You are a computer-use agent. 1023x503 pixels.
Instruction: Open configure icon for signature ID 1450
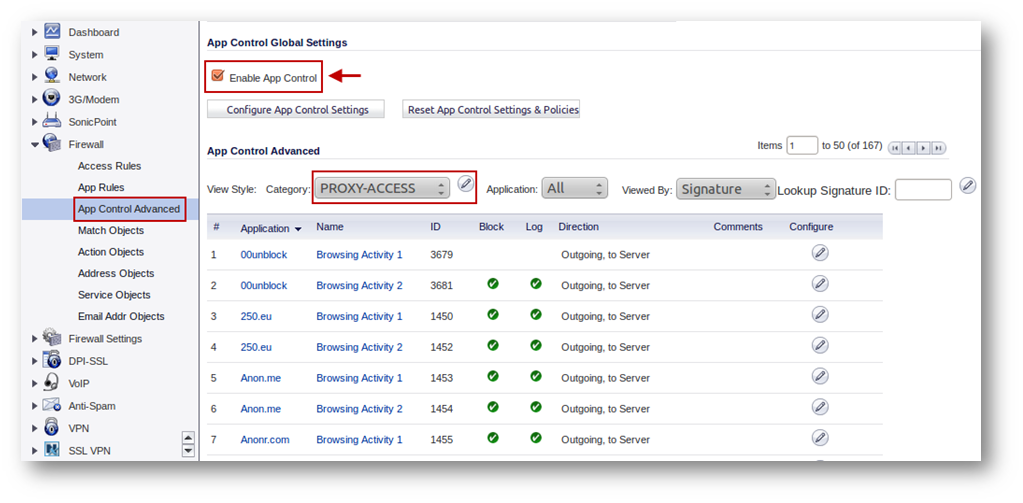(820, 315)
